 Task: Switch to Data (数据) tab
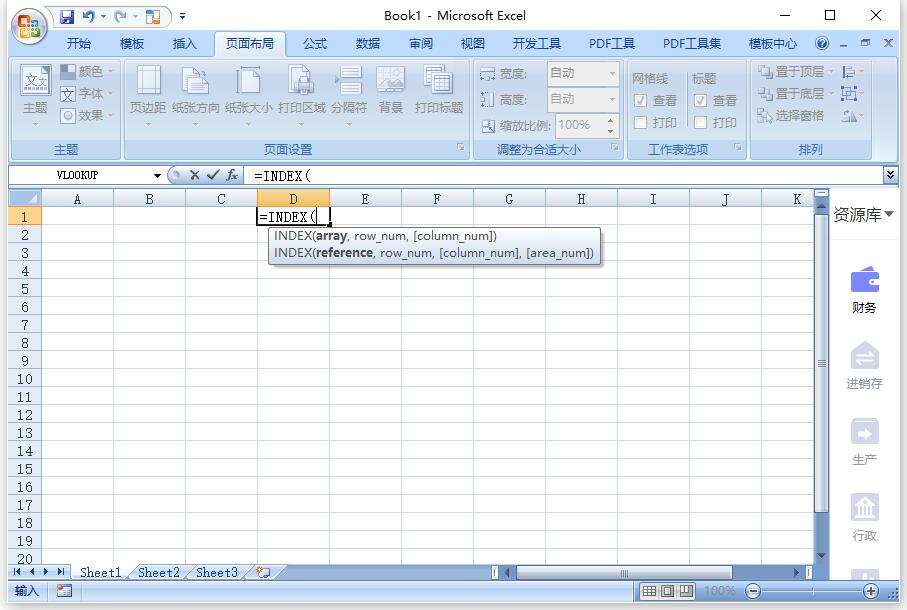[x=368, y=43]
